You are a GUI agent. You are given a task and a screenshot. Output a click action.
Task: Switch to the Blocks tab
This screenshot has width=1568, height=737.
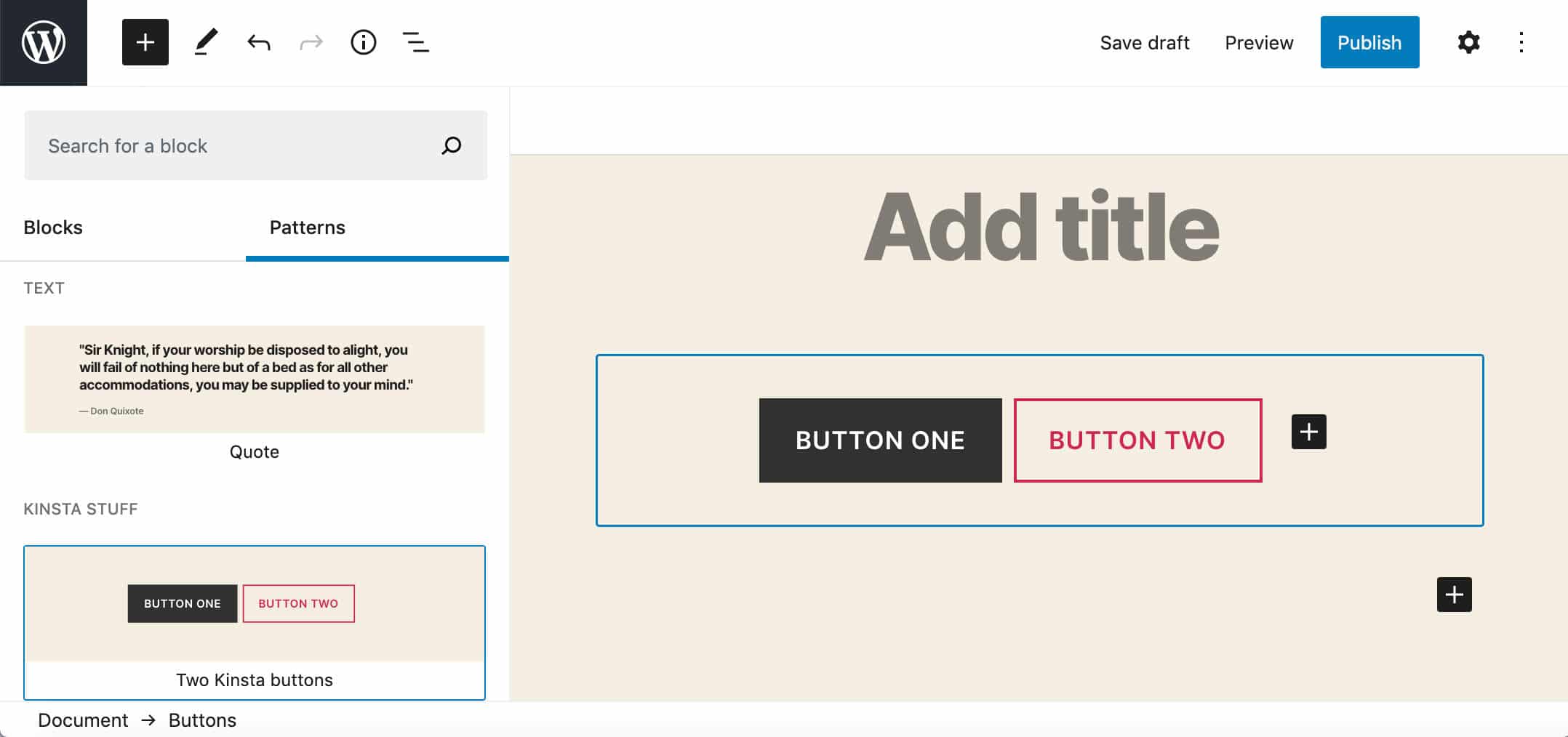tap(52, 227)
